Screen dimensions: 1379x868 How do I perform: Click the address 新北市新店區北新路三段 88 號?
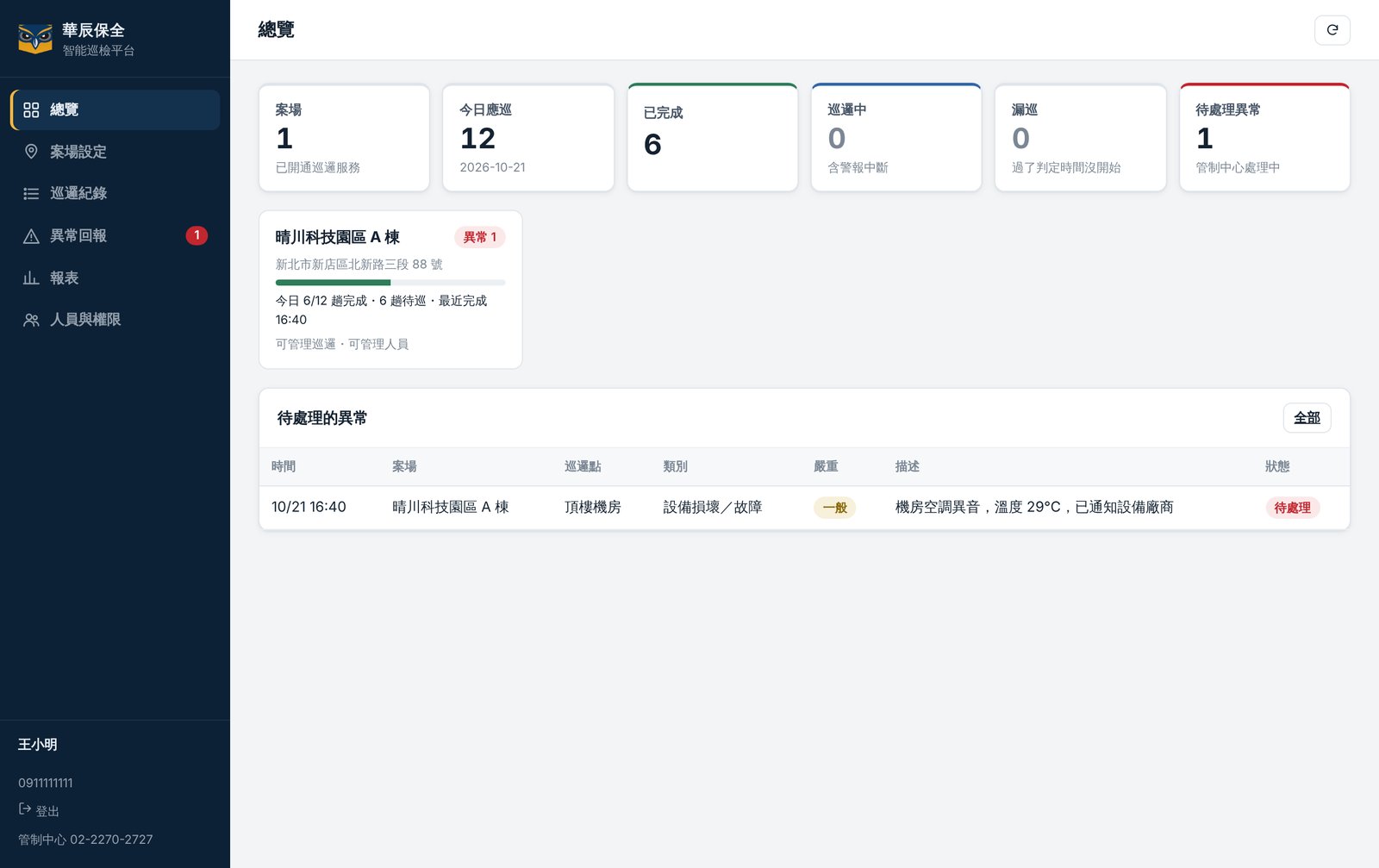(x=359, y=265)
